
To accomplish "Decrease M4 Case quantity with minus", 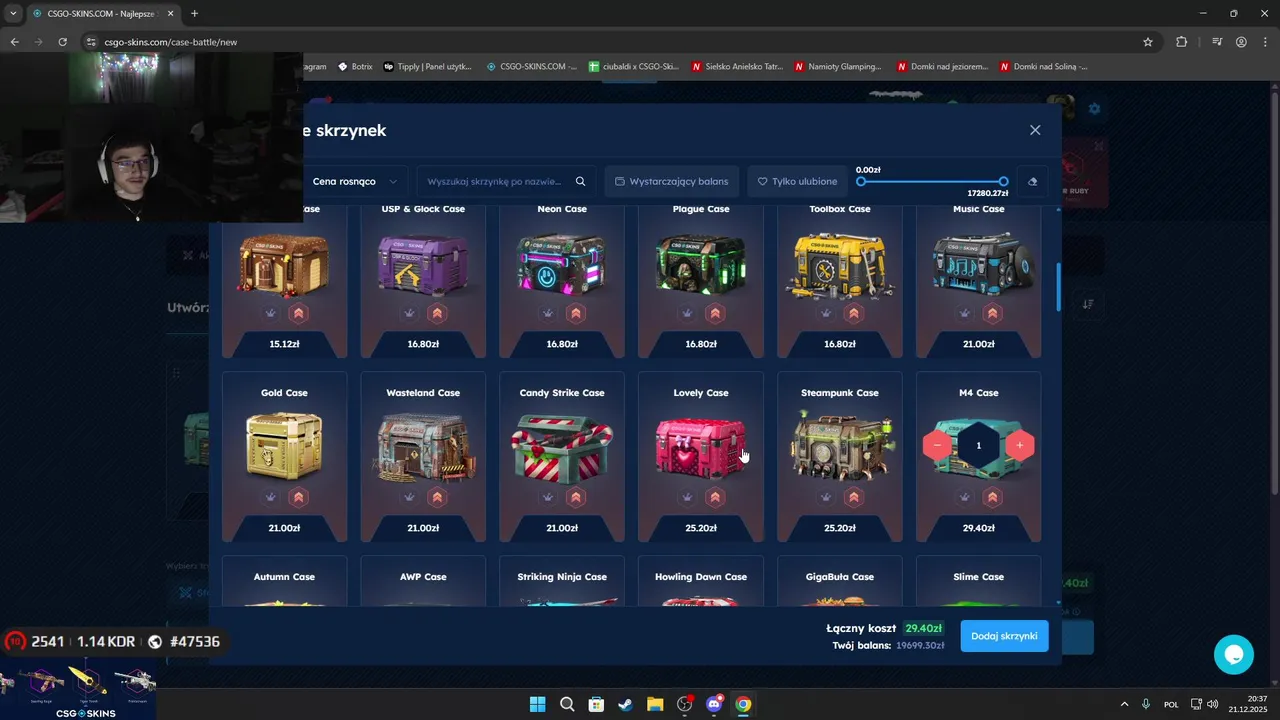I will click(x=937, y=445).
